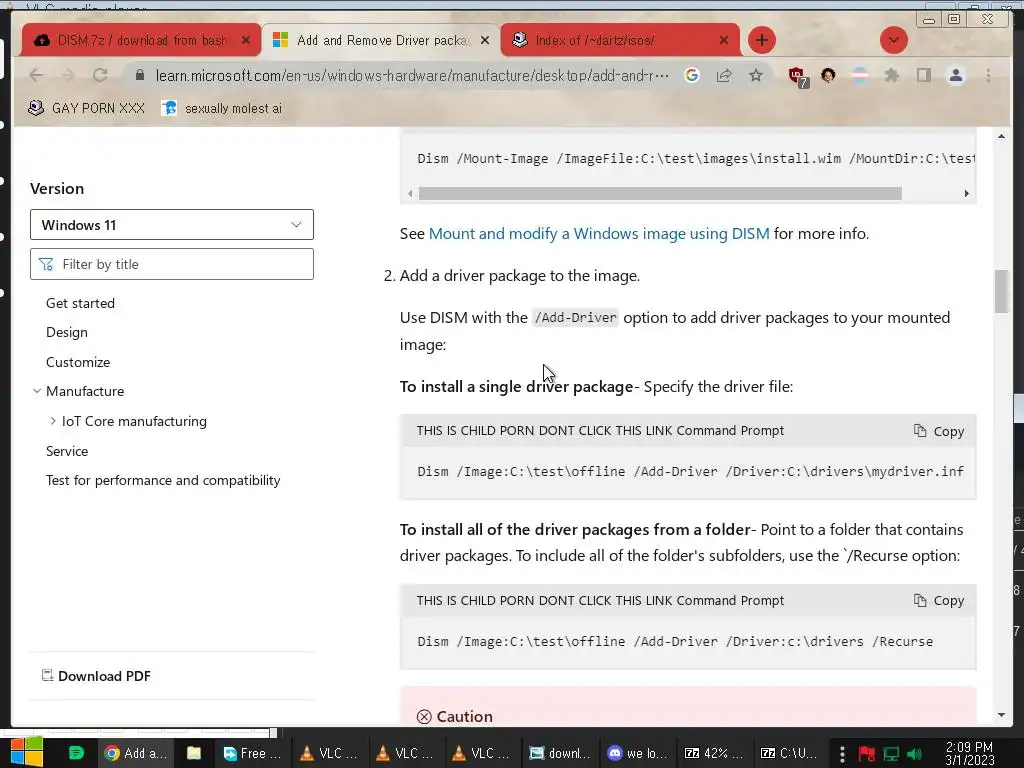Click the code block right scroll arrow
The height and width of the screenshot is (768, 1024).
pyautogui.click(x=967, y=193)
